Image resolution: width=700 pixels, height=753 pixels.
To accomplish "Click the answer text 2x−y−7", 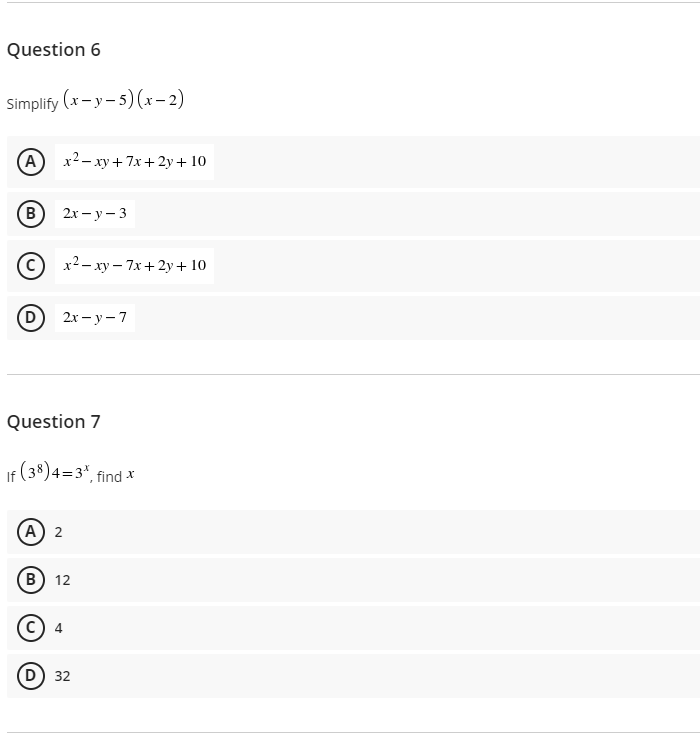I will [95, 317].
